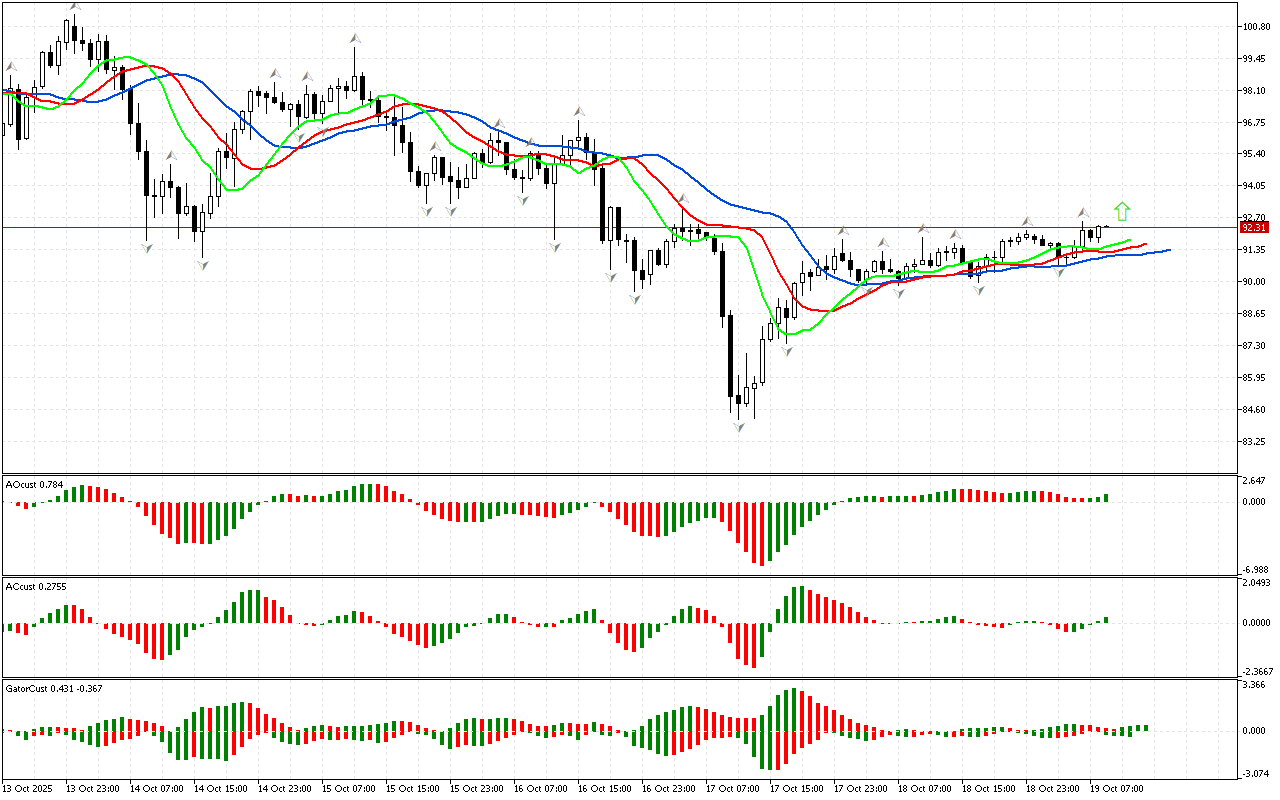Click the right end of blue Alligator line
1280x800 pixels.
pyautogui.click(x=1168, y=250)
